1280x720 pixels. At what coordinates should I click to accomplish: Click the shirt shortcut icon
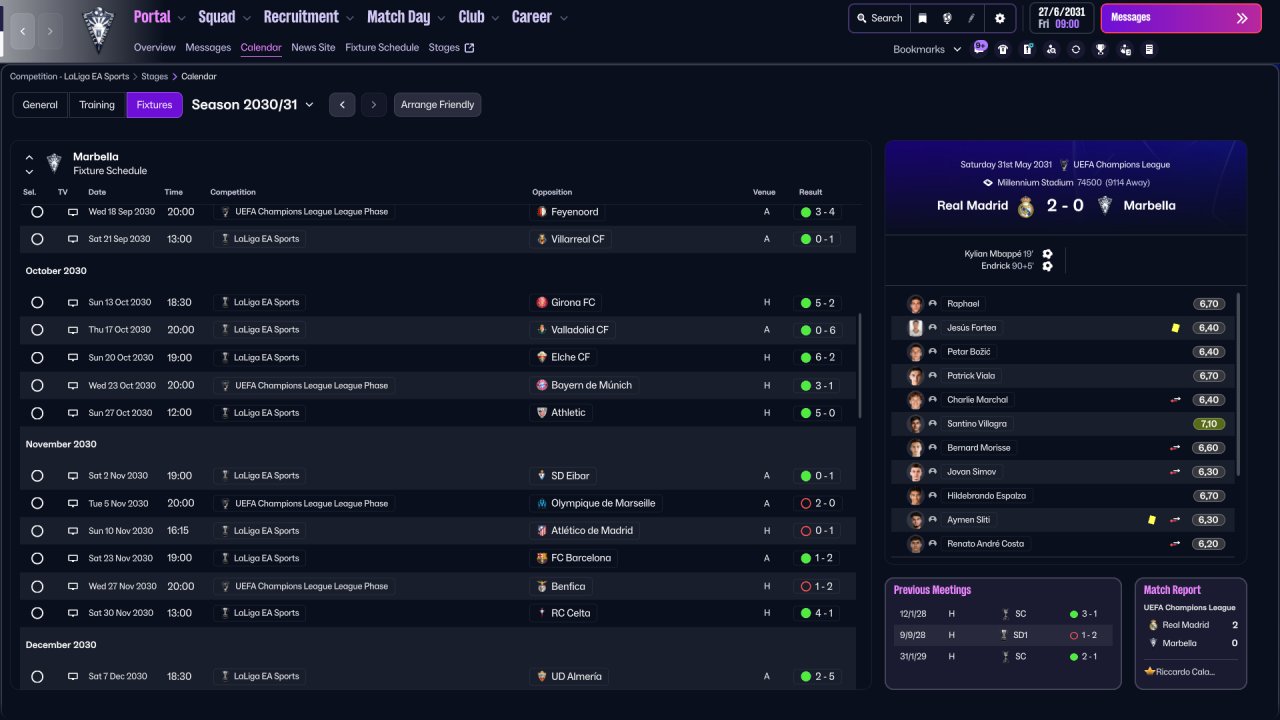click(x=1003, y=49)
